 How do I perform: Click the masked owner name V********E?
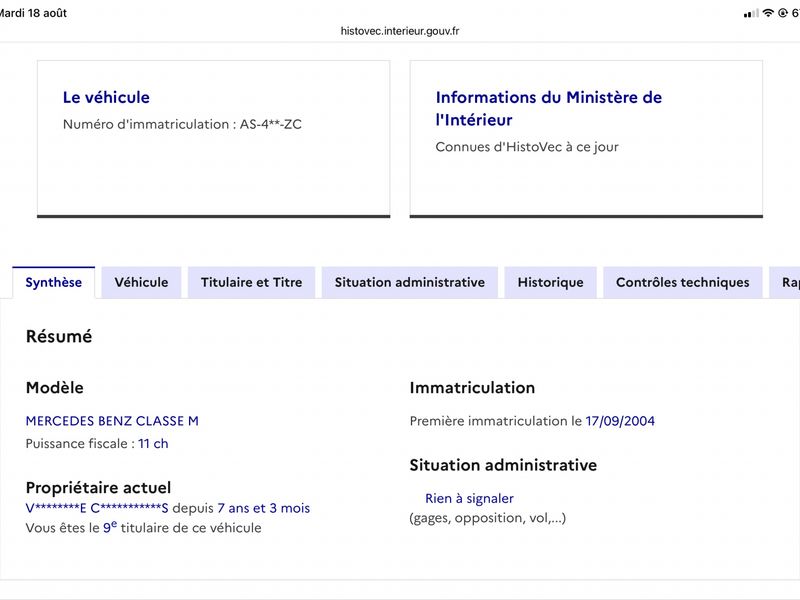coord(56,508)
